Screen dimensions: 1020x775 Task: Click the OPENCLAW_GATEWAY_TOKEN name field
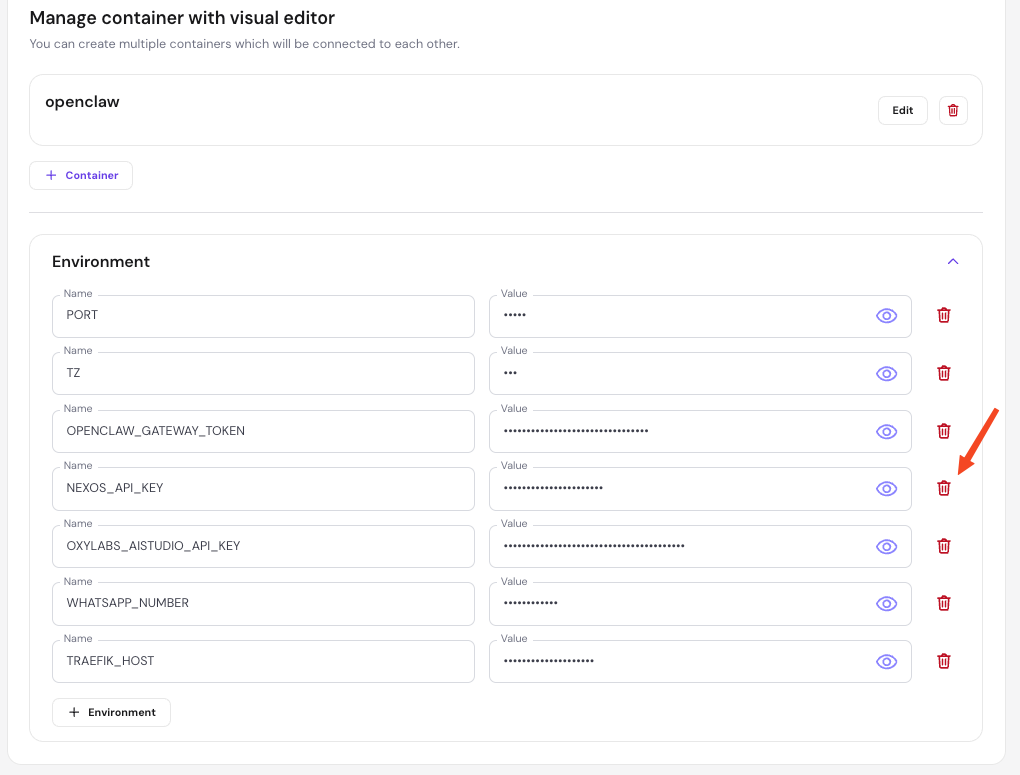pos(263,432)
